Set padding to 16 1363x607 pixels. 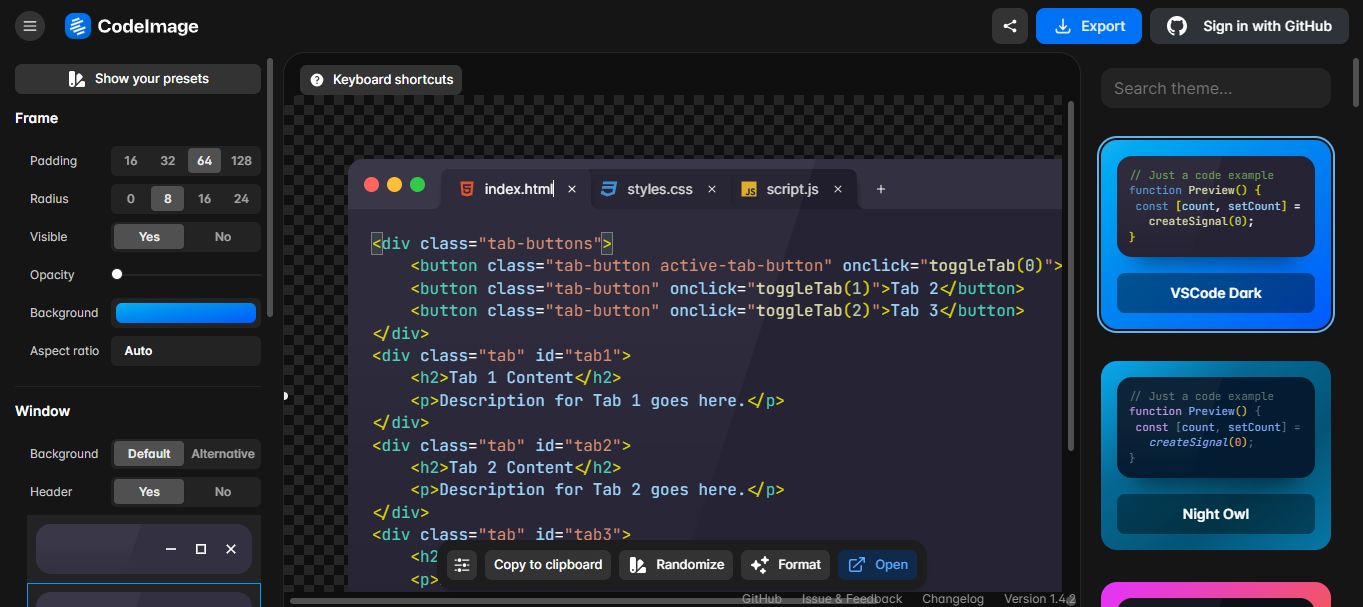click(131, 161)
